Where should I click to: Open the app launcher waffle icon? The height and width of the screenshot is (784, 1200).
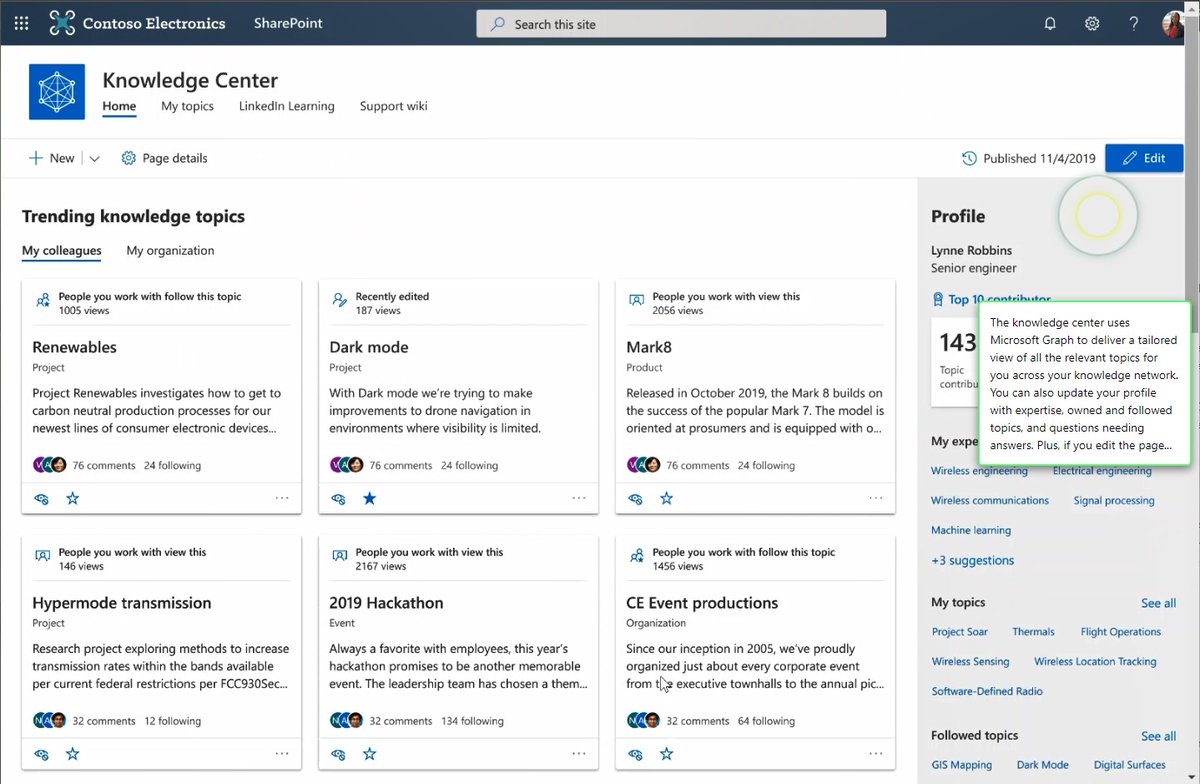[22, 23]
